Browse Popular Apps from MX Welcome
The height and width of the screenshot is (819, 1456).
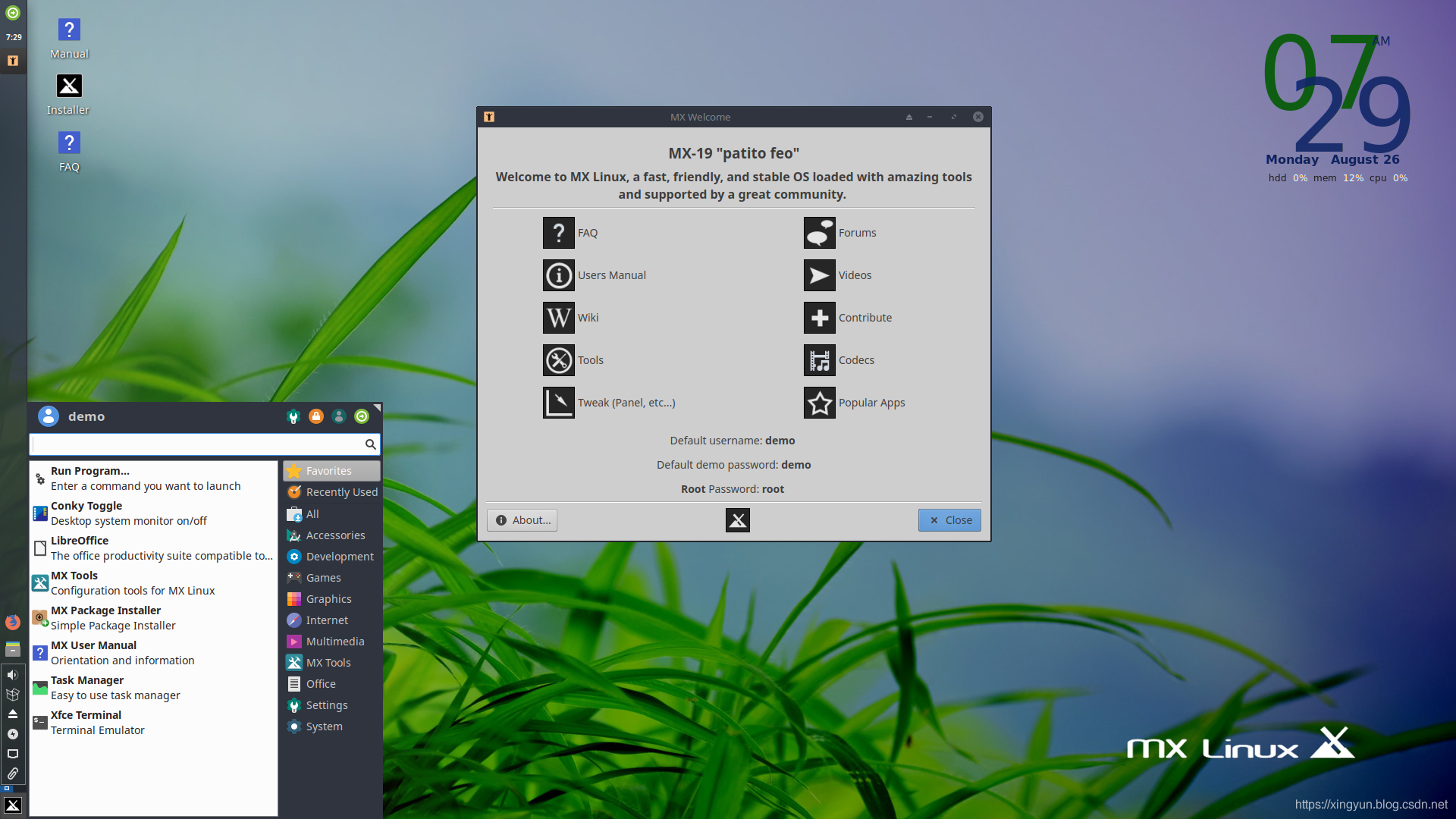pyautogui.click(x=820, y=403)
